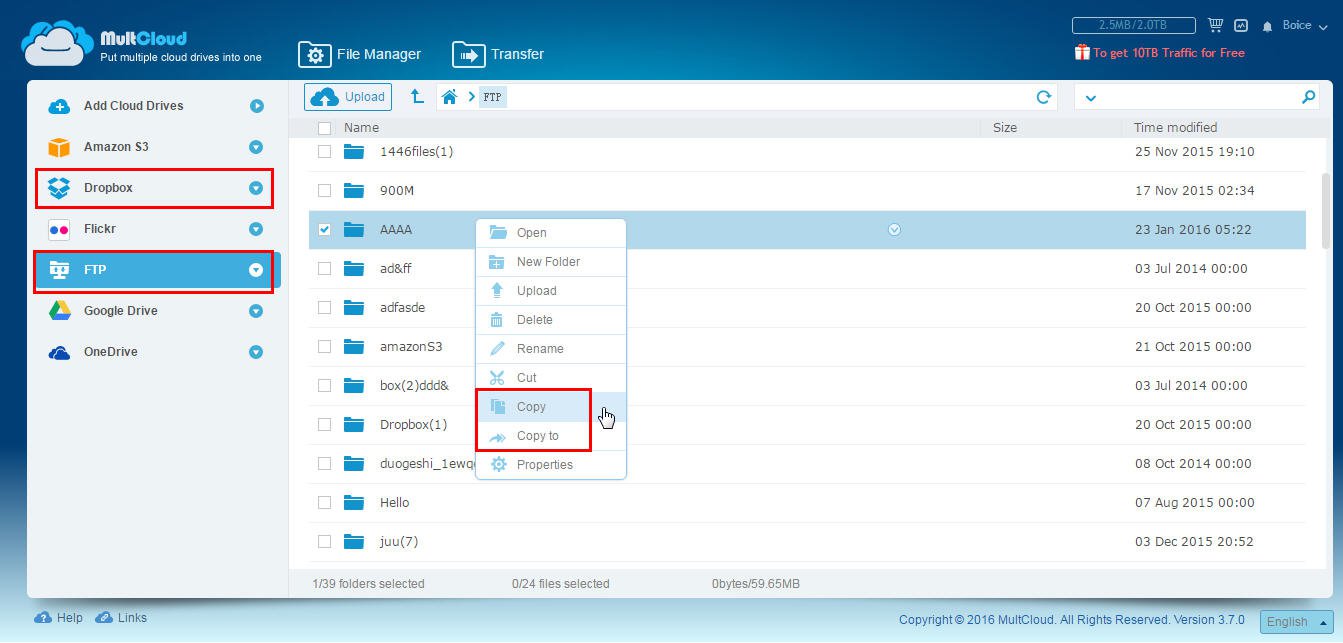Click the shopping cart icon

1216,25
